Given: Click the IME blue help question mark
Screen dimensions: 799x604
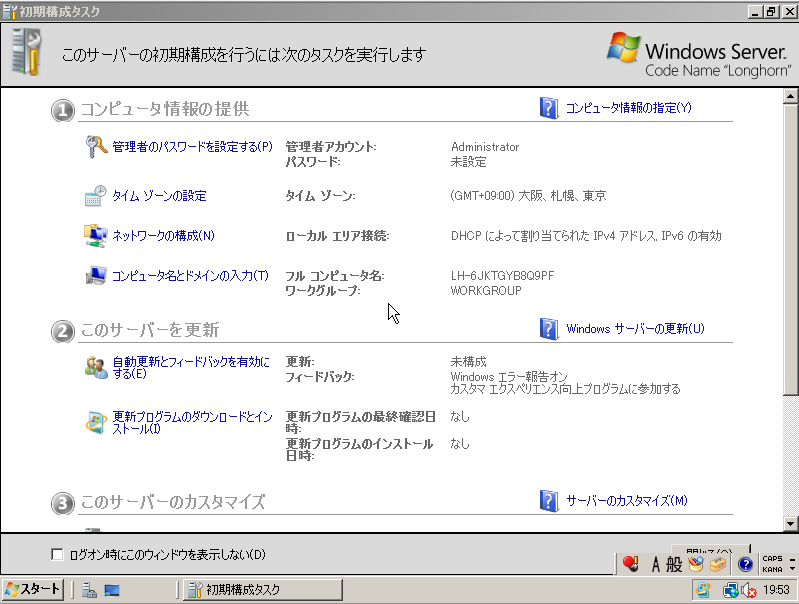Looking at the screenshot, I should click(x=745, y=564).
